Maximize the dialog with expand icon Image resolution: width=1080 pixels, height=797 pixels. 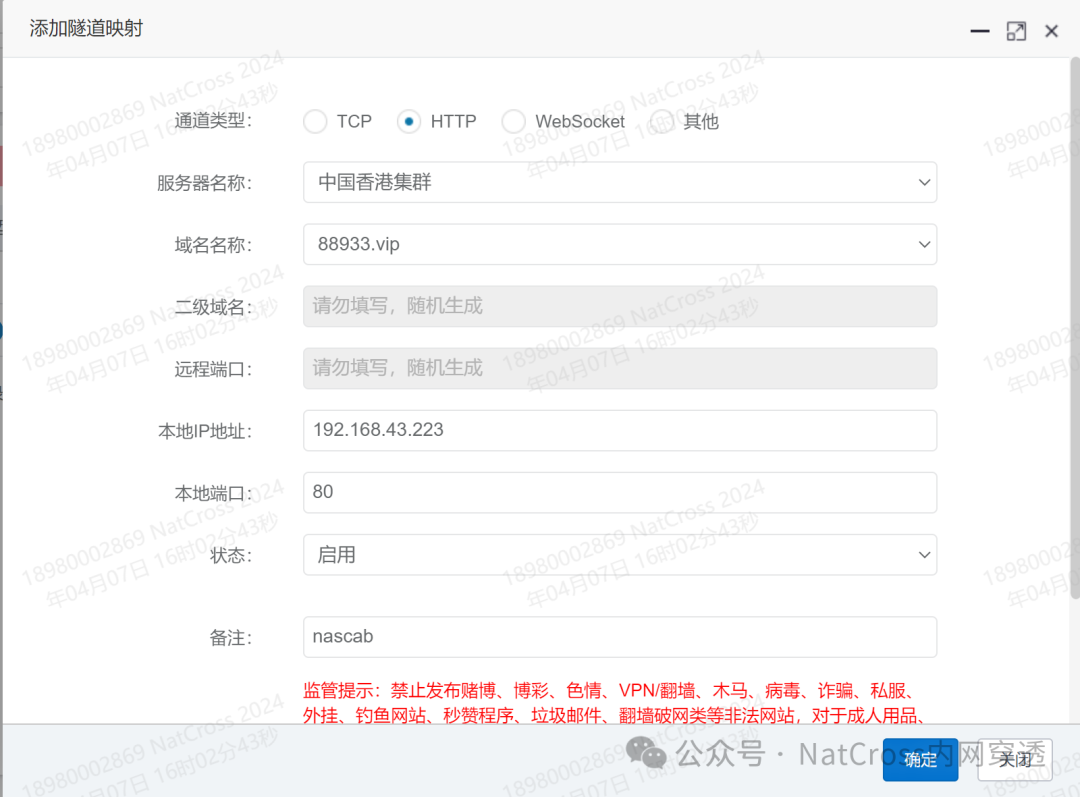1016,31
